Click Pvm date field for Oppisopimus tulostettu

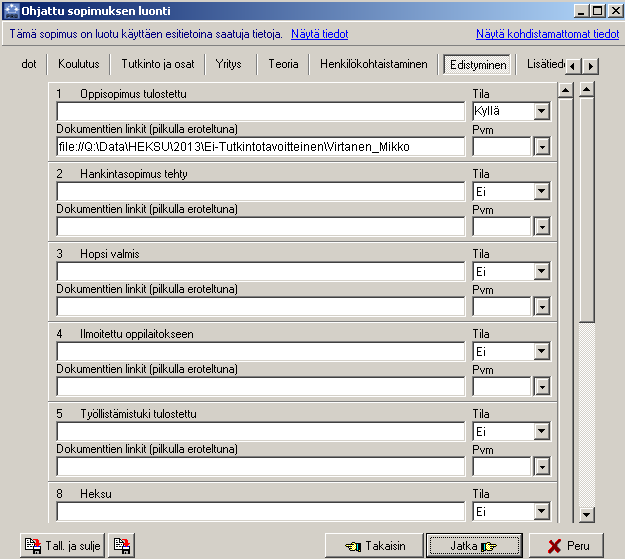(x=502, y=147)
